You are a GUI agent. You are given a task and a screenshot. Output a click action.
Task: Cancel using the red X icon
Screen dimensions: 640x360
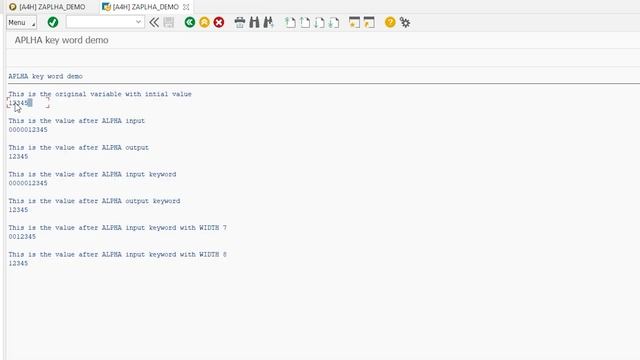(x=219, y=22)
